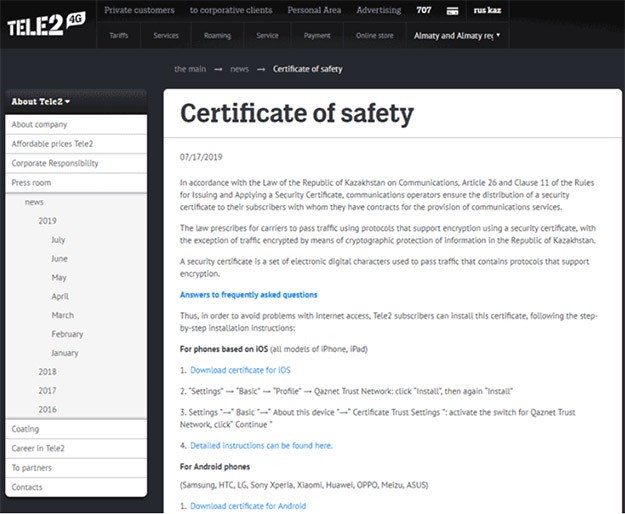Go to Personal Area

(x=314, y=10)
